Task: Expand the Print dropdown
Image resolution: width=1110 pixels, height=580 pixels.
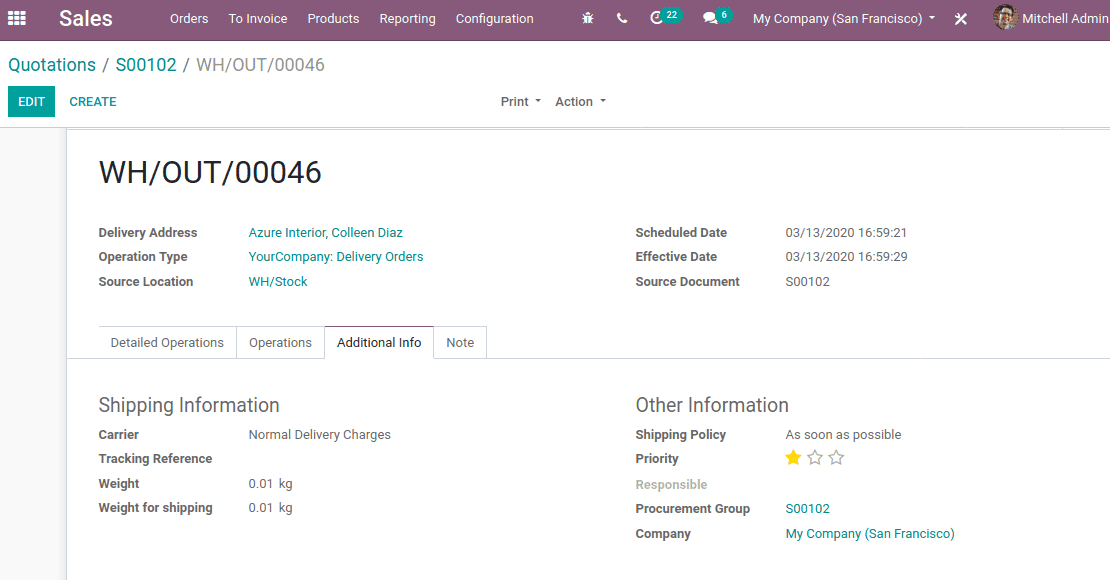Action: pos(520,101)
